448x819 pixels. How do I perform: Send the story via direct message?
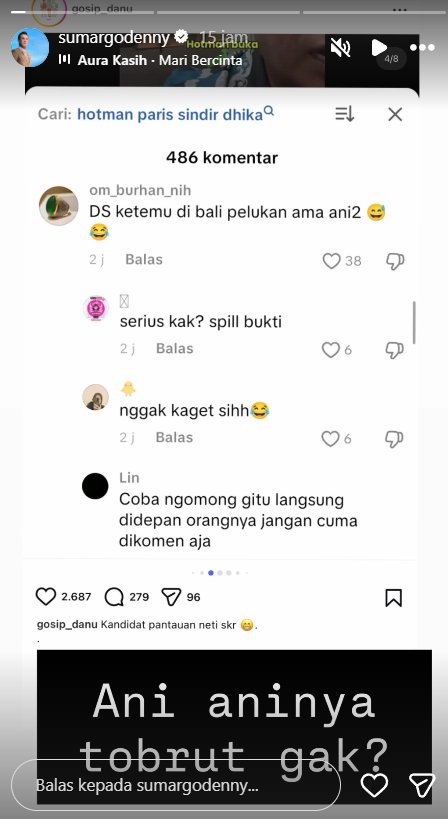coord(422,785)
